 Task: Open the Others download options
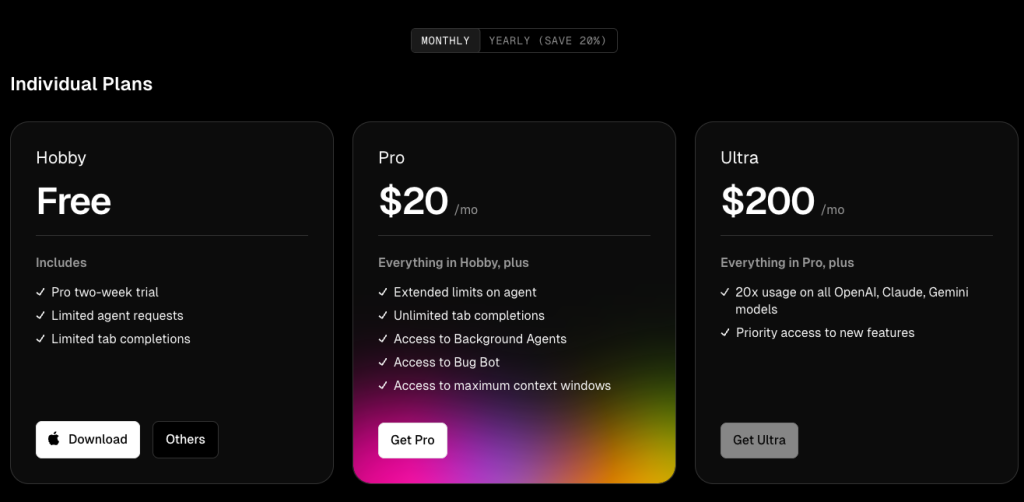[x=185, y=439]
